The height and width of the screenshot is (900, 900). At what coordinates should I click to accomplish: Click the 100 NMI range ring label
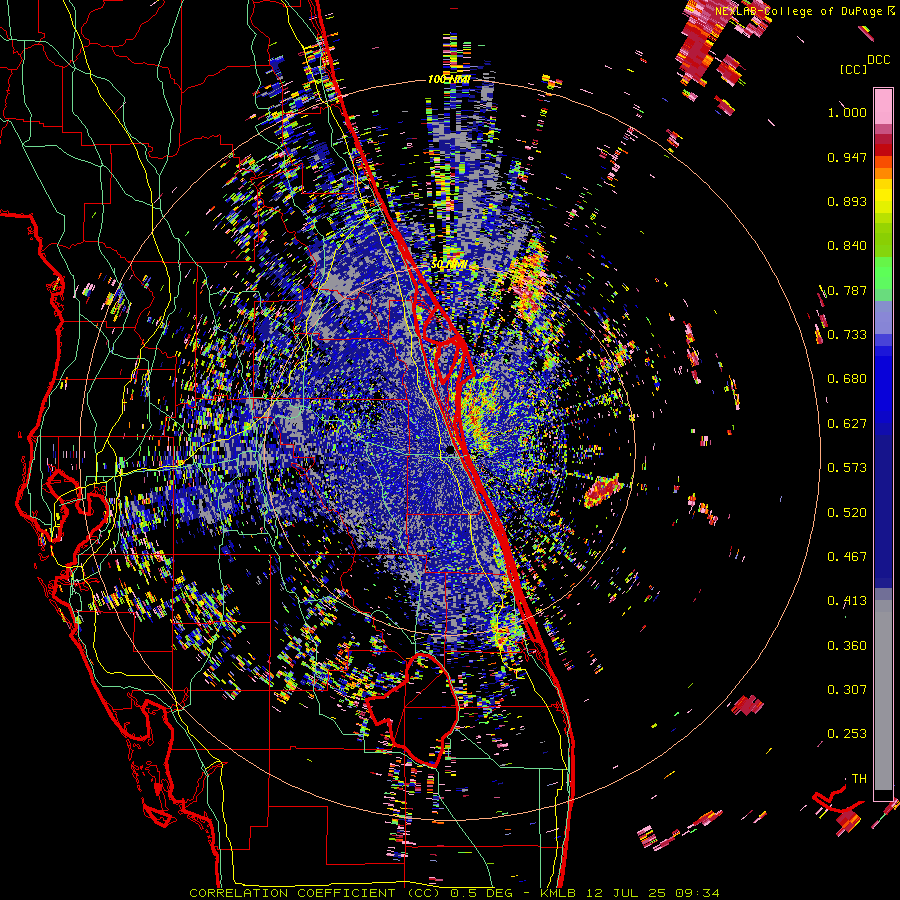tap(449, 79)
